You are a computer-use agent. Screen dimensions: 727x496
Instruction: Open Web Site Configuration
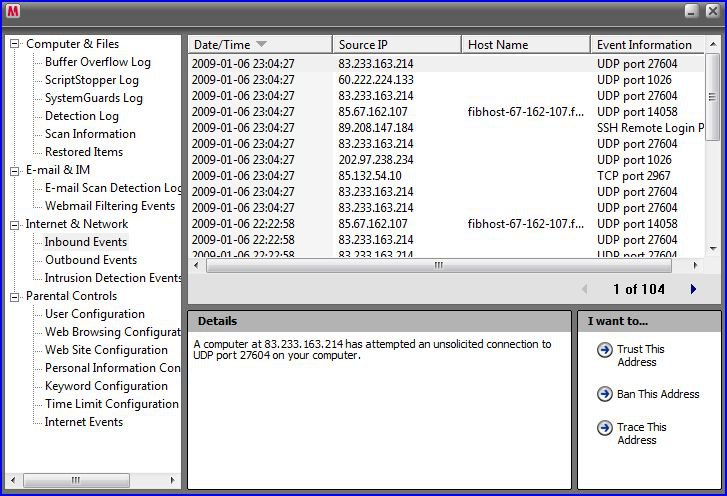106,350
